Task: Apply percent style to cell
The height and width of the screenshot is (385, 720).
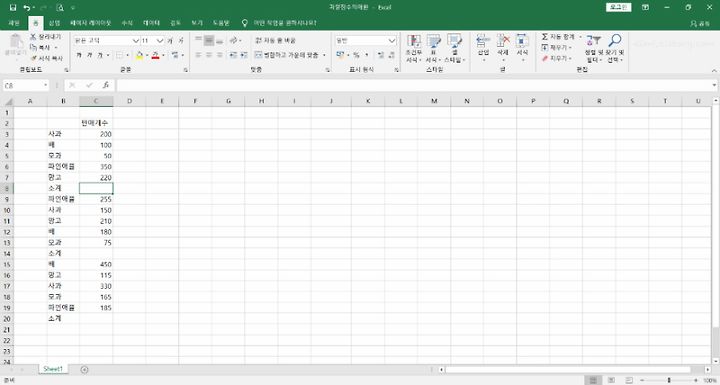Action: point(356,55)
